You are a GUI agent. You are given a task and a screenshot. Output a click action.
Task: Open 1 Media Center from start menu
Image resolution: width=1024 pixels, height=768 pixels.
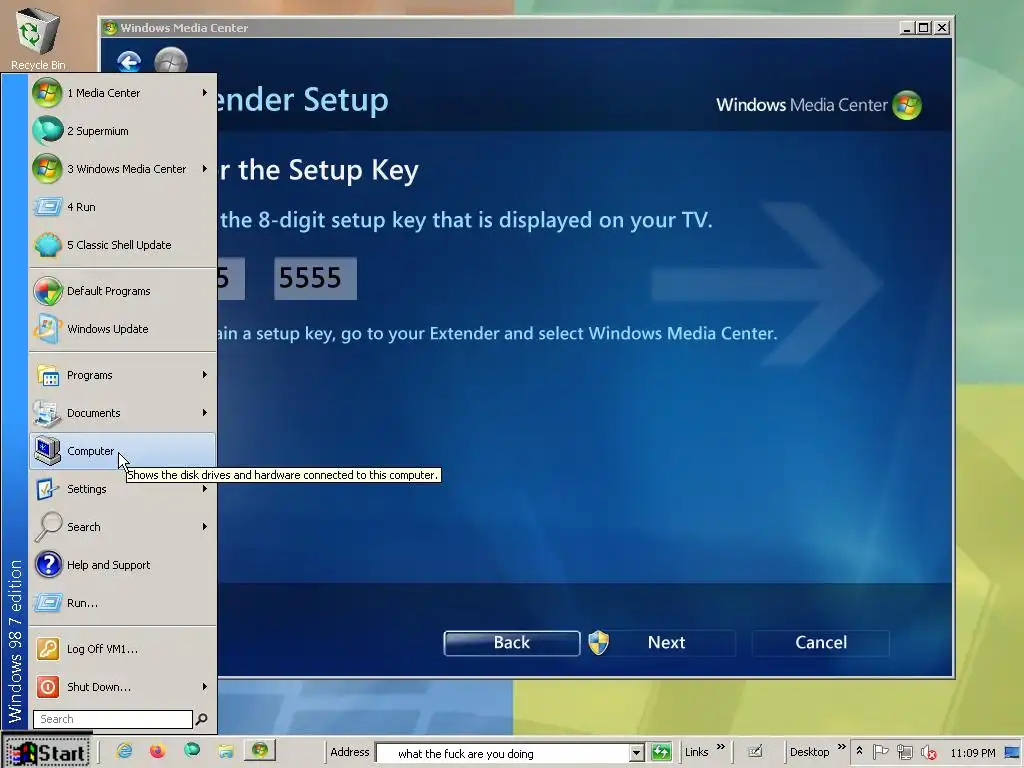click(x=122, y=93)
